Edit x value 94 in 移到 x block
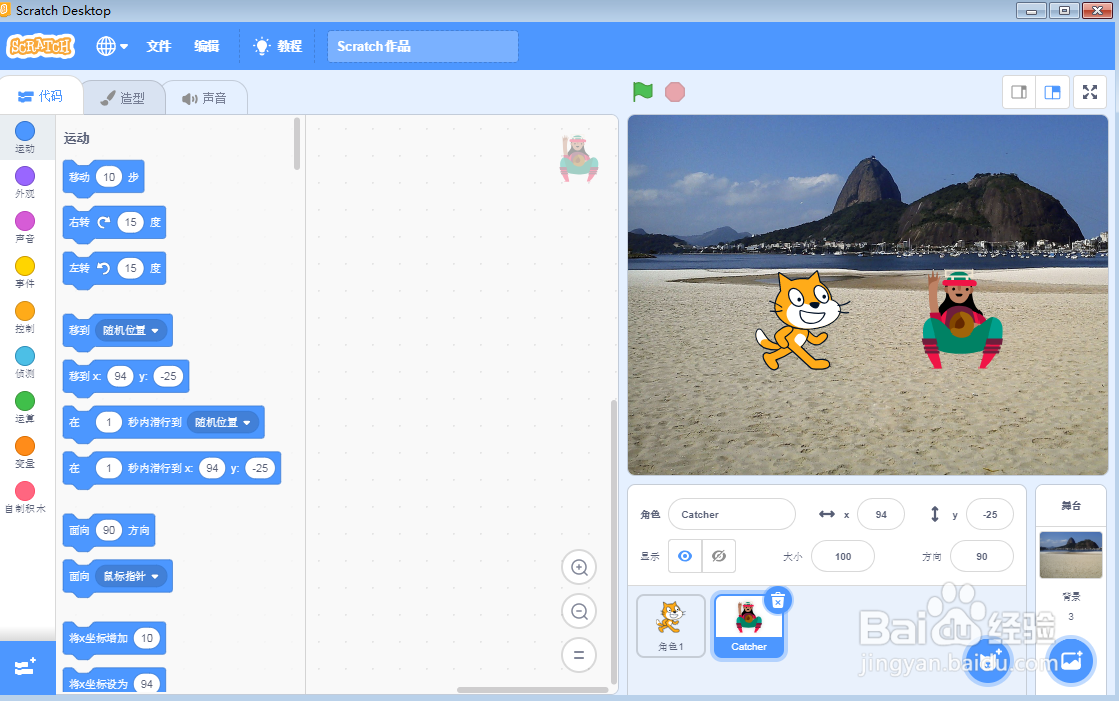 [121, 376]
